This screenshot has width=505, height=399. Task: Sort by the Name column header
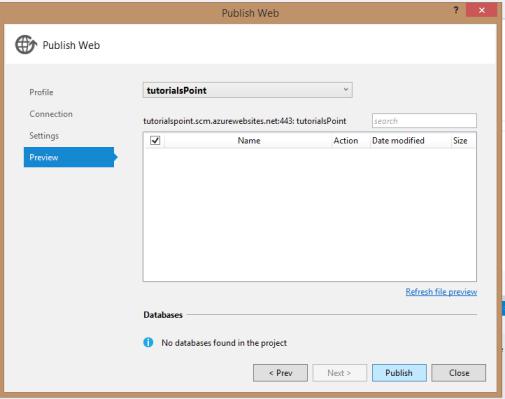[x=249, y=140]
